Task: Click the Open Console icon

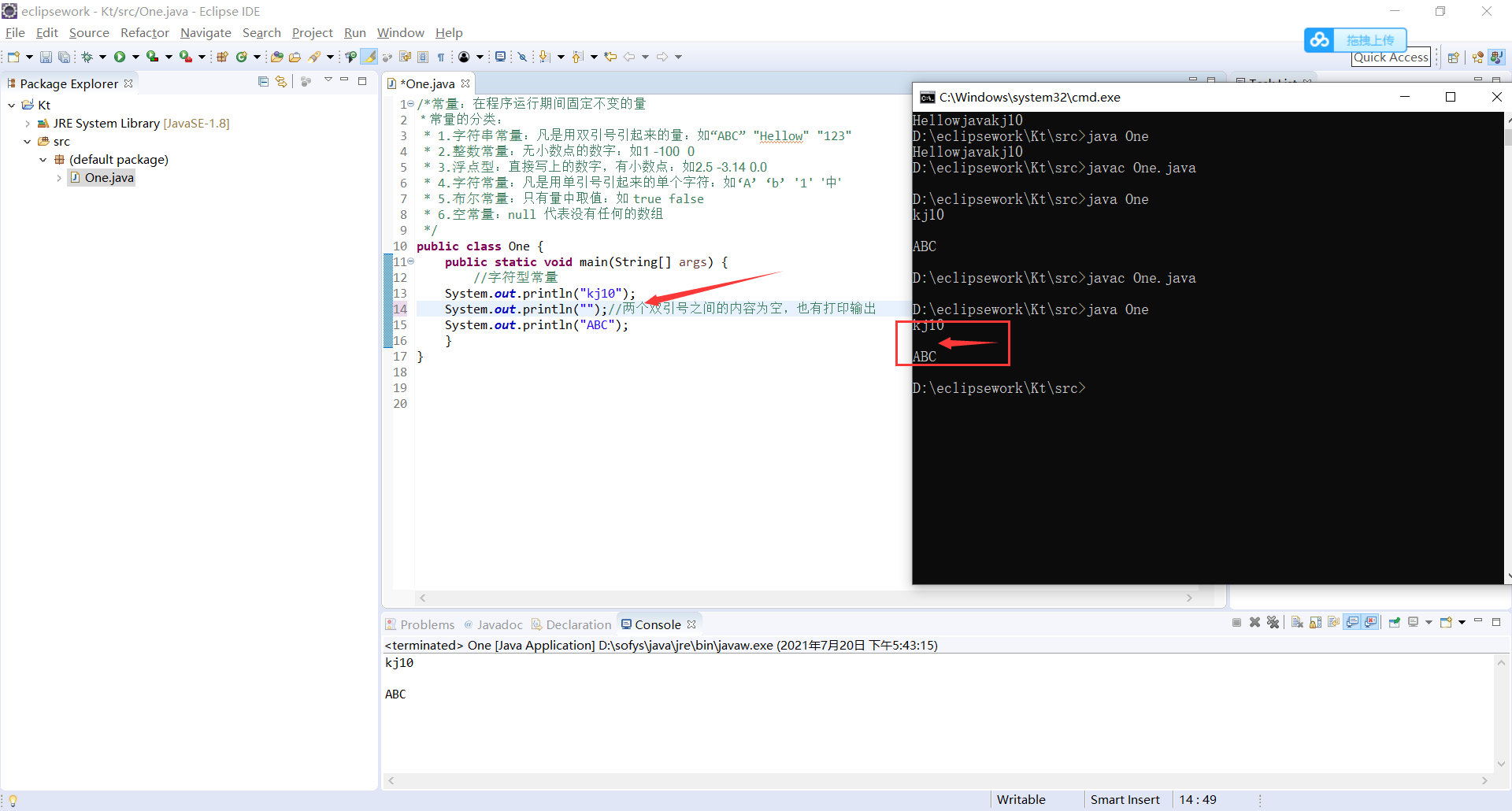Action: pyautogui.click(x=1446, y=622)
